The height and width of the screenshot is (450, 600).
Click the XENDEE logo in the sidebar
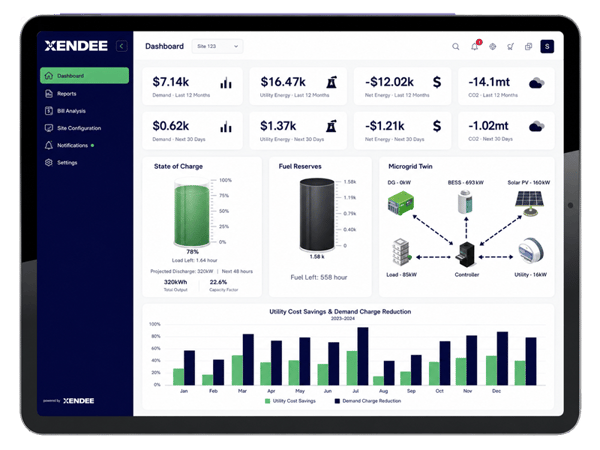(76, 46)
